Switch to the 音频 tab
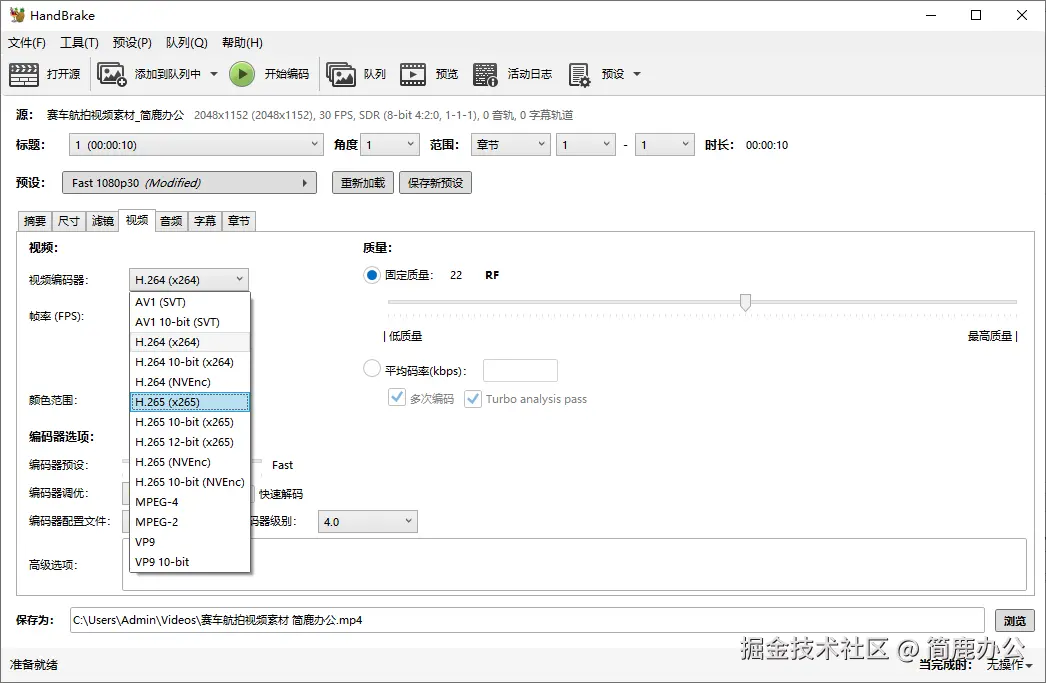The image size is (1046, 683). [171, 221]
